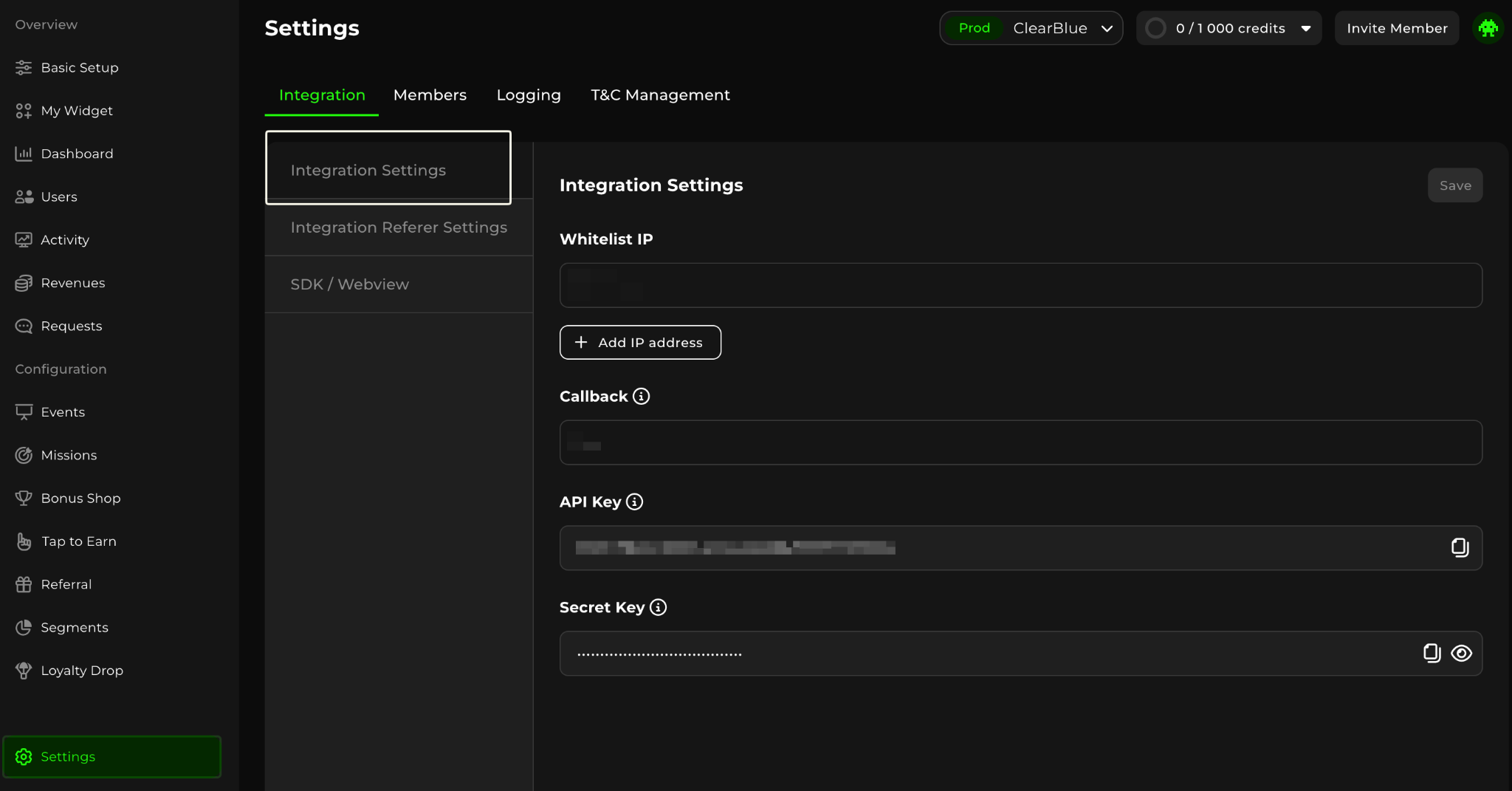Viewport: 1512px width, 791px height.
Task: Open the T&C Management tab
Action: pyautogui.click(x=660, y=95)
